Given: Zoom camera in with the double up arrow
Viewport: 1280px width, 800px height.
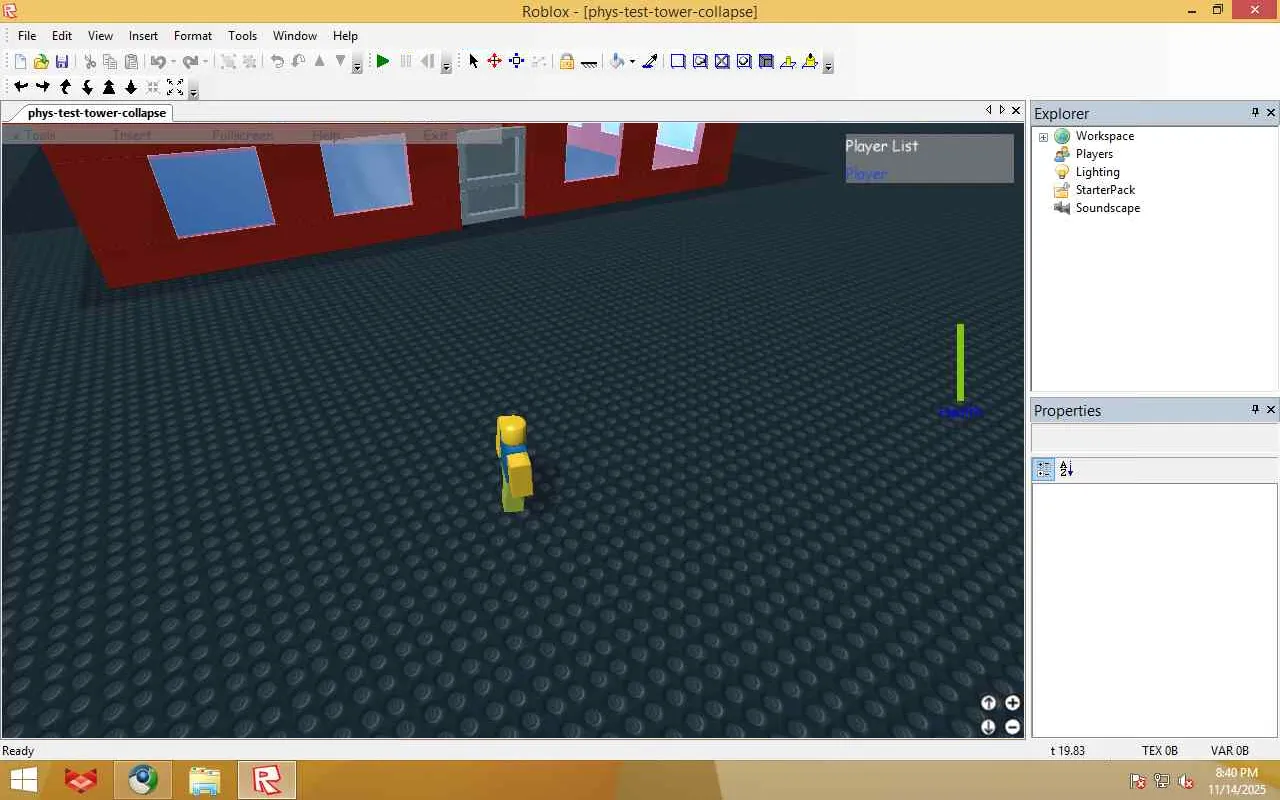Looking at the screenshot, I should click(109, 87).
